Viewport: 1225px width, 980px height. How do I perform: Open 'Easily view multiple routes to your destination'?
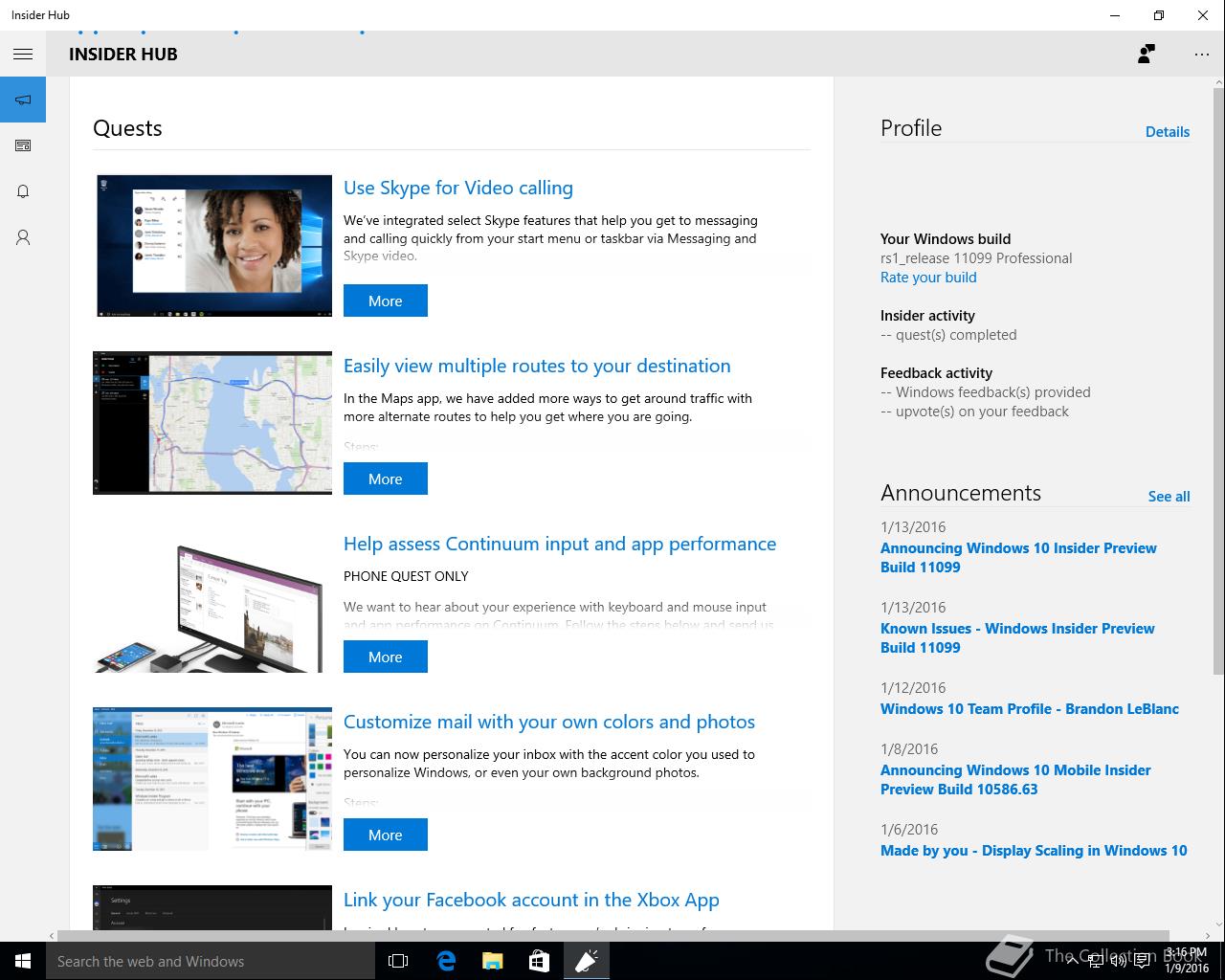pos(537,366)
